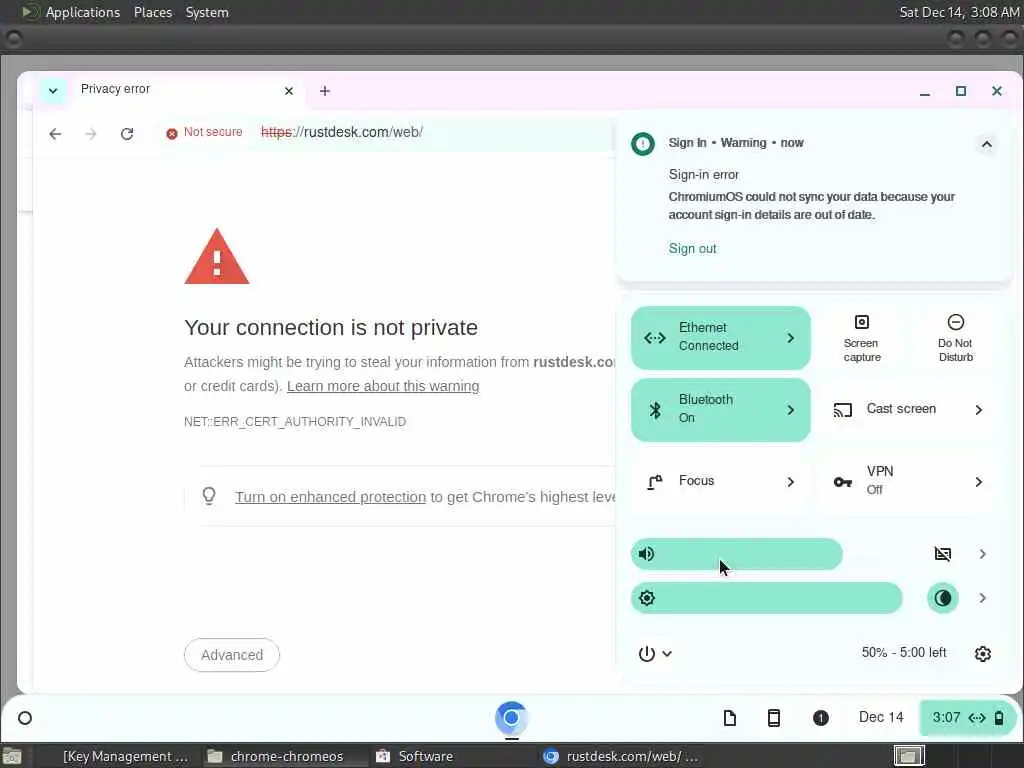
Task: Toggle Do Not Disturb
Action: point(955,338)
